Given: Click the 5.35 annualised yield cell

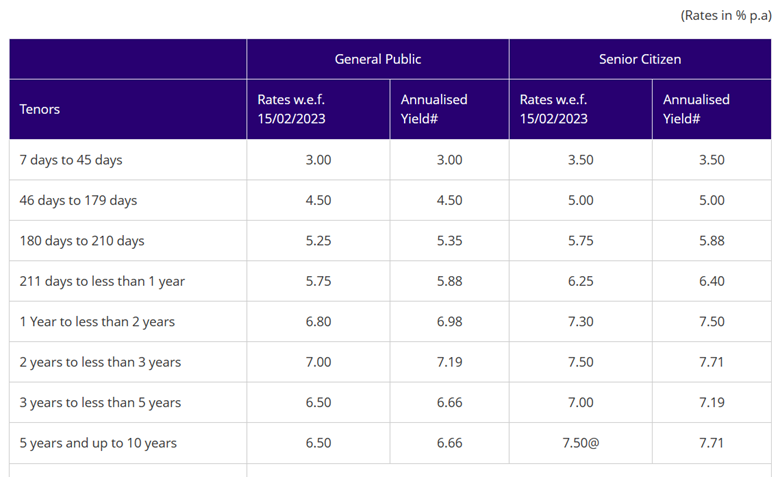Looking at the screenshot, I should pos(450,241).
